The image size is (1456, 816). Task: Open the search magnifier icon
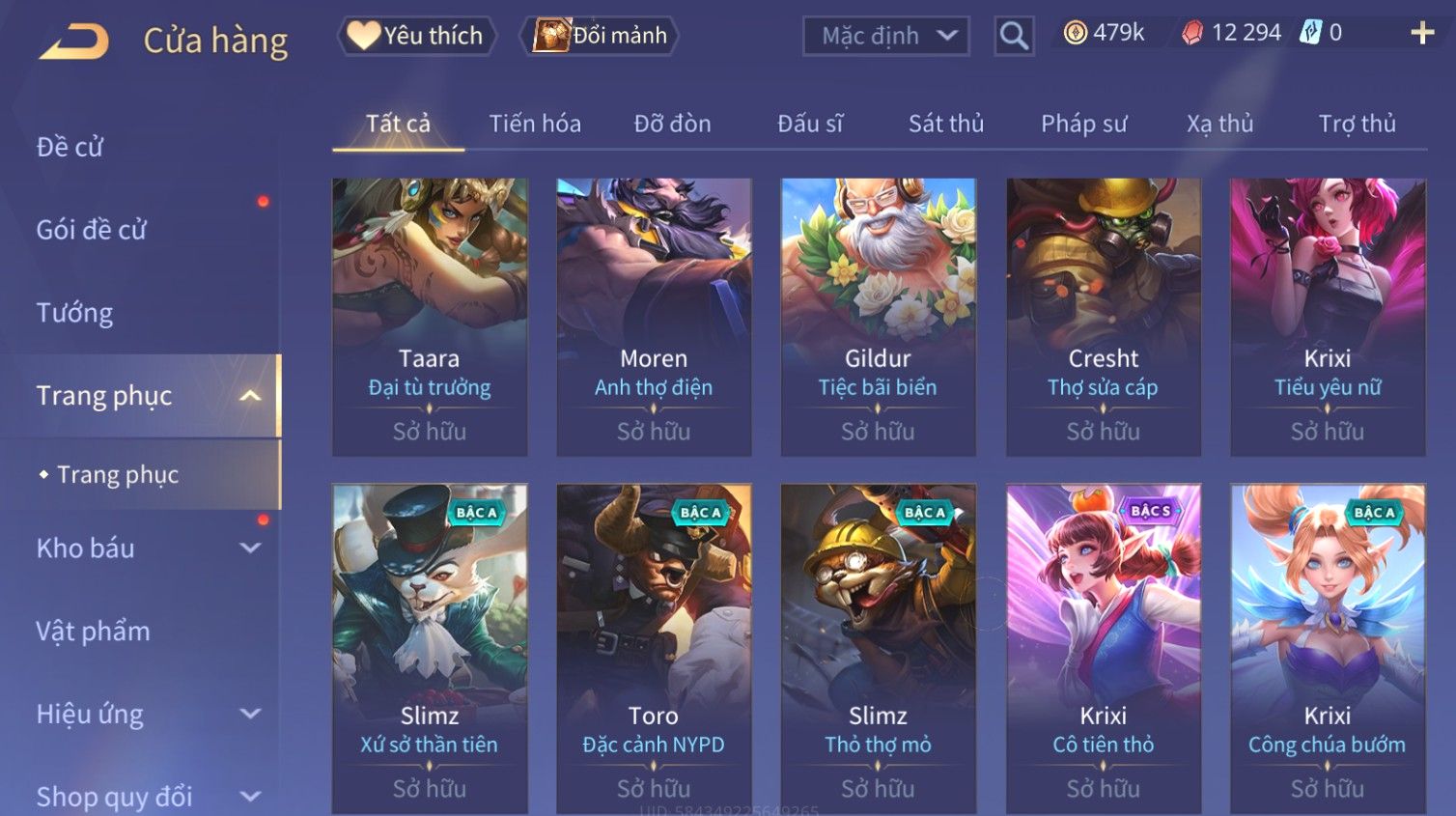pyautogui.click(x=1014, y=36)
